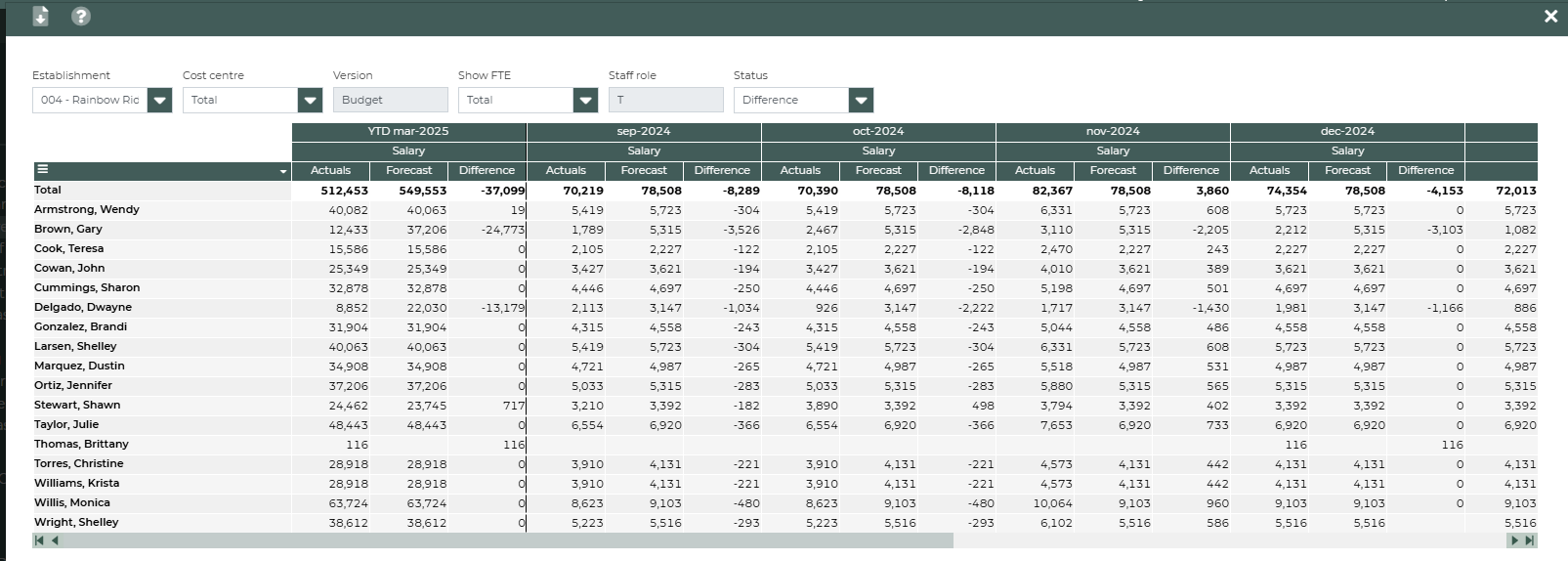The width and height of the screenshot is (1568, 561).
Task: Click the export/download file icon
Action: [x=40, y=16]
